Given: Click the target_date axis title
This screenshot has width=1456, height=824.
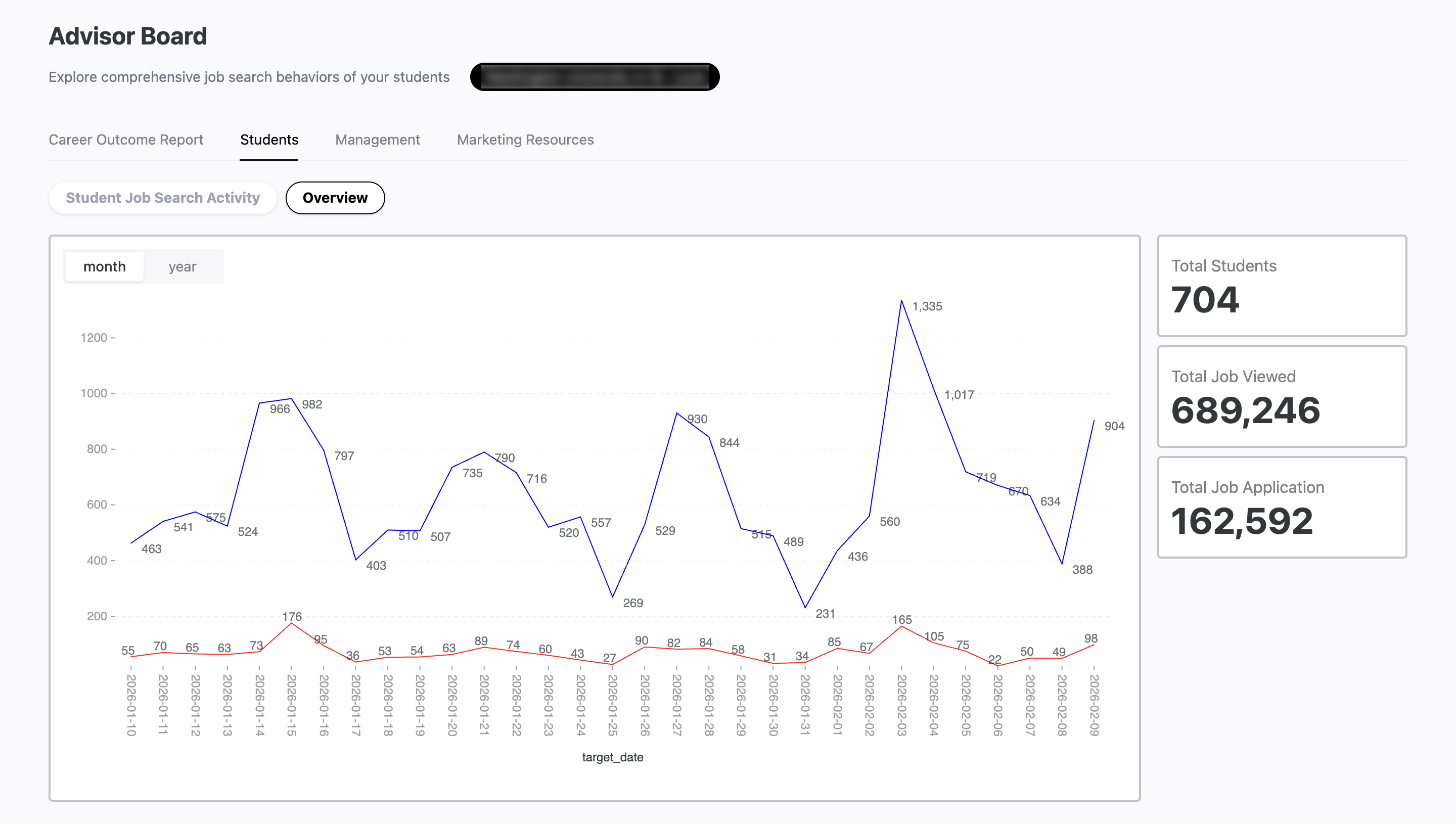Looking at the screenshot, I should 613,757.
